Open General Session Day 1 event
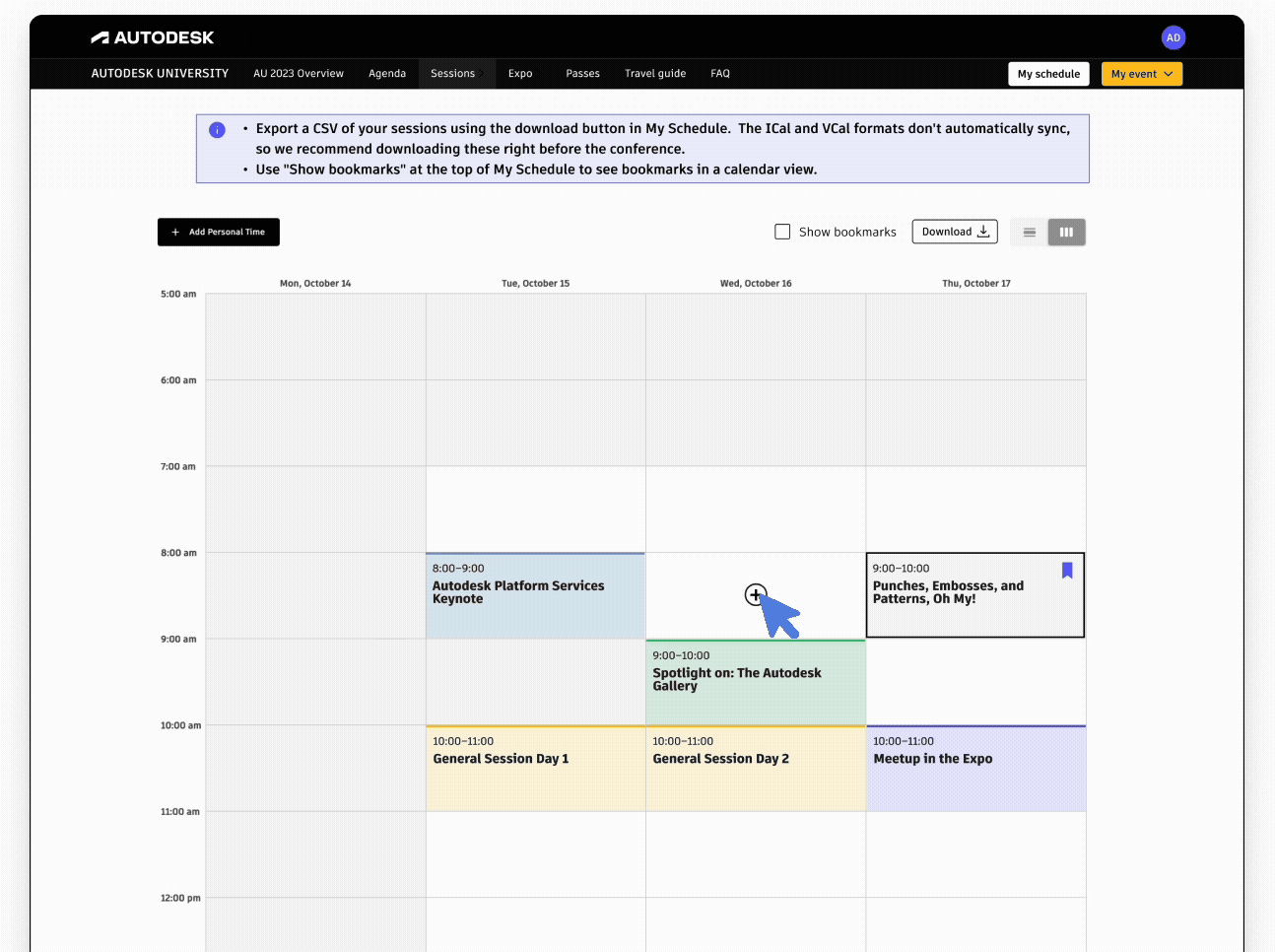 [535, 769]
